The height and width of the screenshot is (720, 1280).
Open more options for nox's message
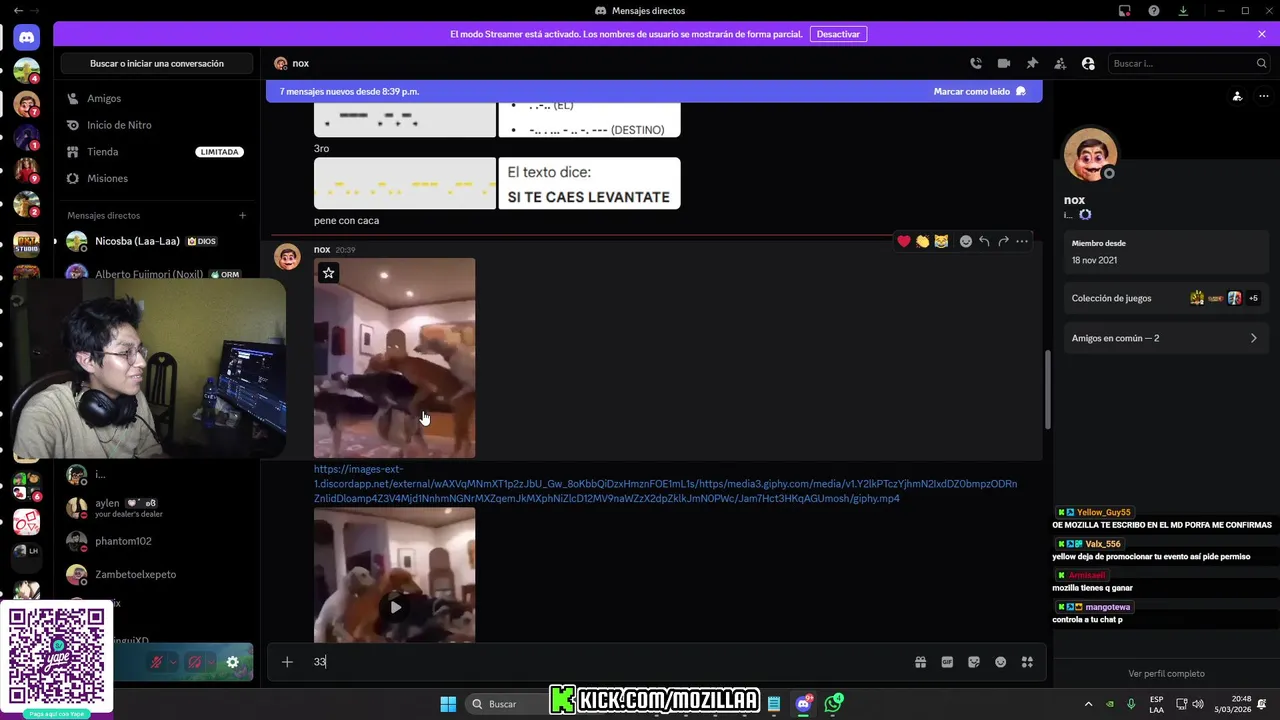pos(1022,241)
